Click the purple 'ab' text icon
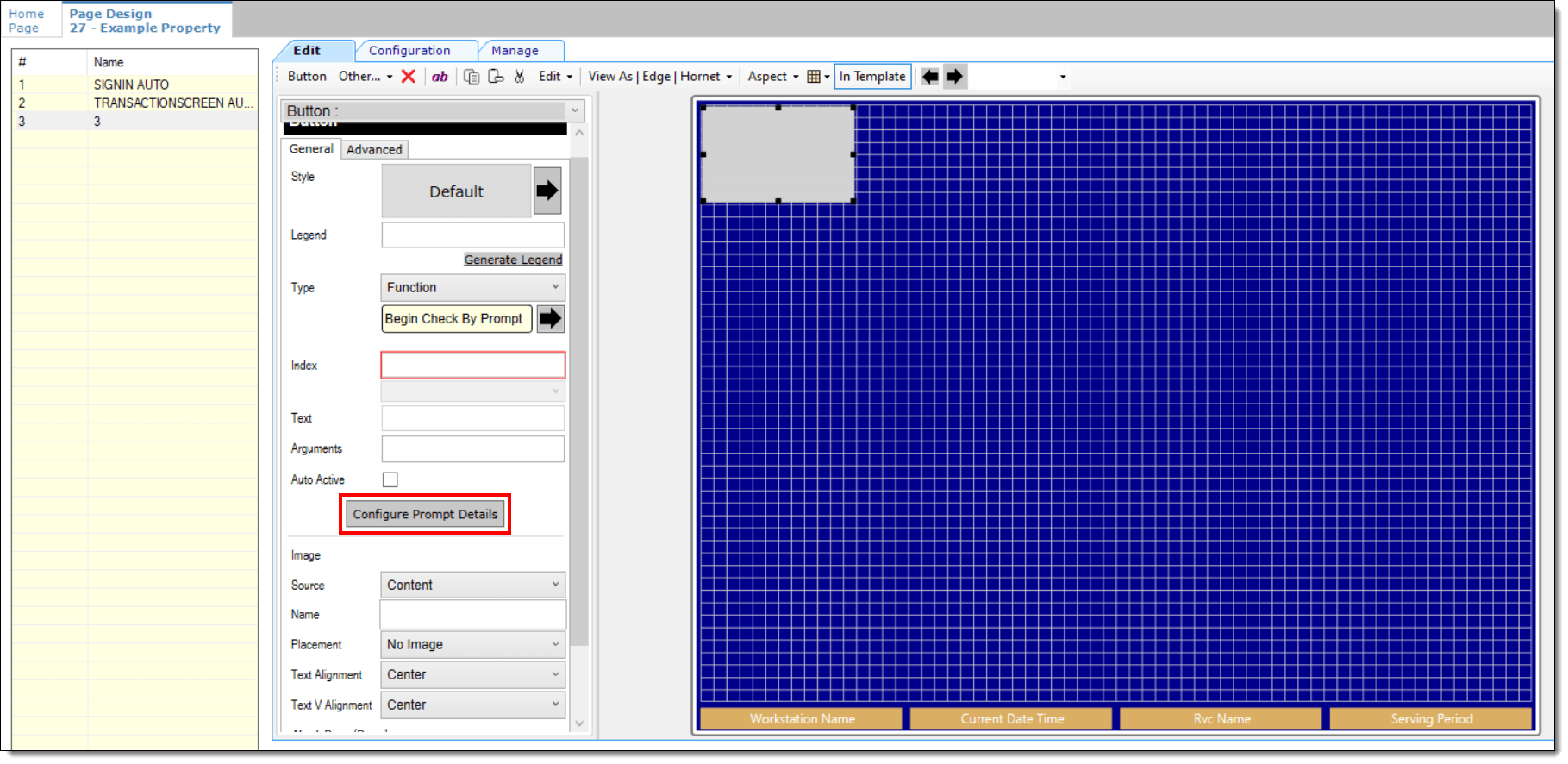1568x764 pixels. pyautogui.click(x=440, y=77)
